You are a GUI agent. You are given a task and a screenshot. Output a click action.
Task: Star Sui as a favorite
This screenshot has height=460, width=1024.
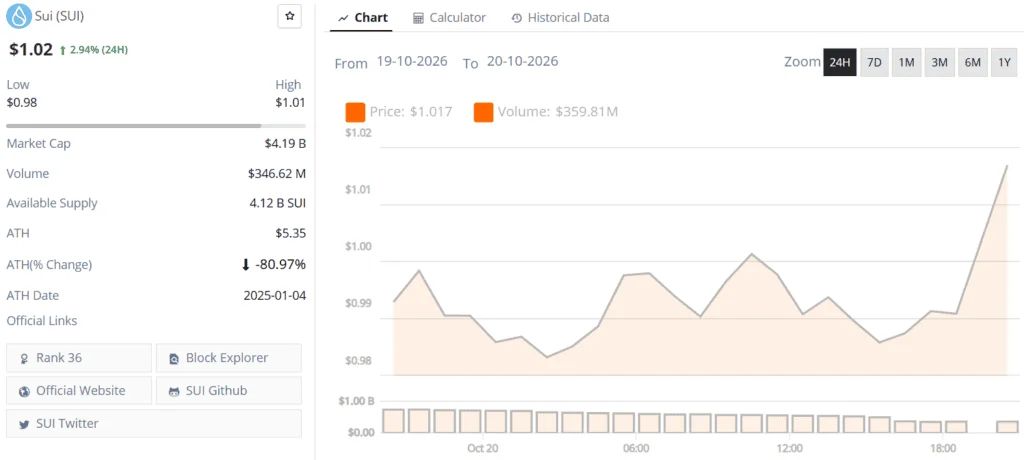click(289, 16)
